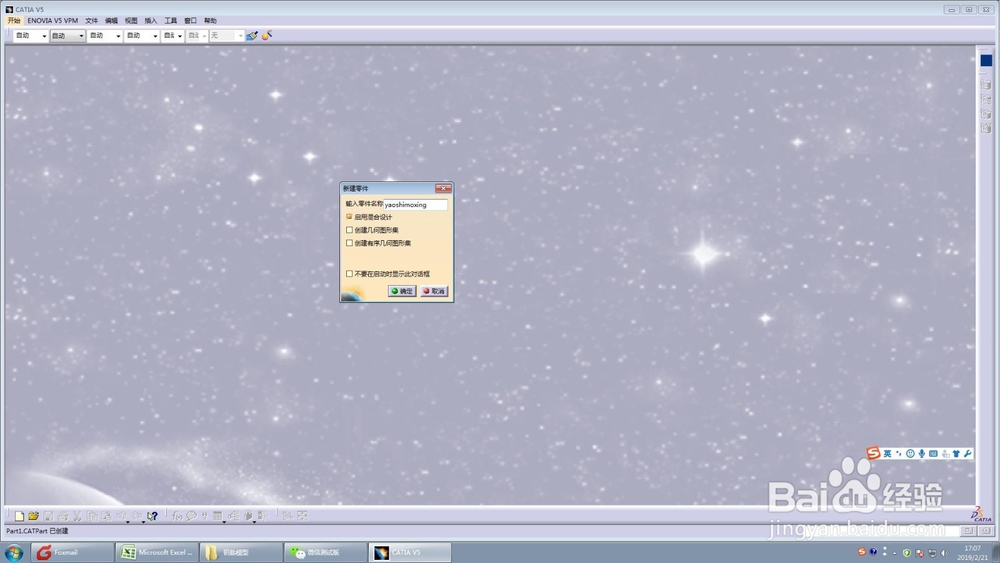Click the Copy icon in bottom toolbar
Viewport: 1000px width, 563px height.
[92, 516]
